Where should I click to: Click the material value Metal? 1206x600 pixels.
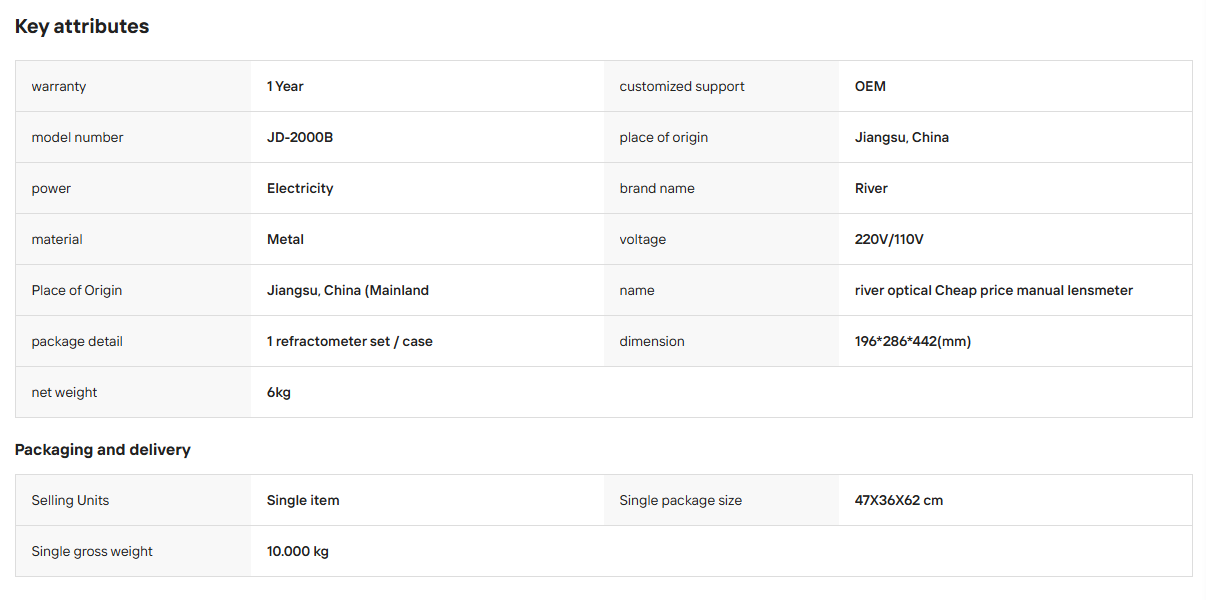point(285,239)
